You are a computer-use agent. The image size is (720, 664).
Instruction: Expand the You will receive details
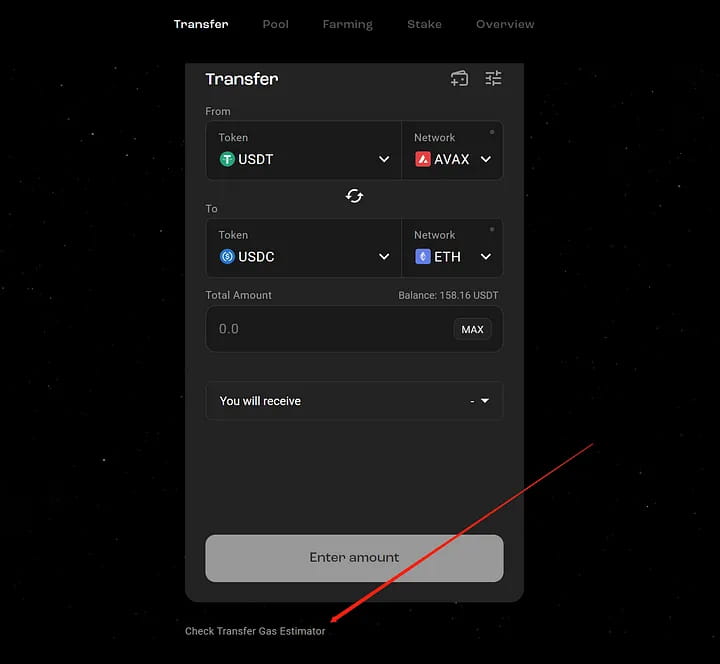point(354,401)
